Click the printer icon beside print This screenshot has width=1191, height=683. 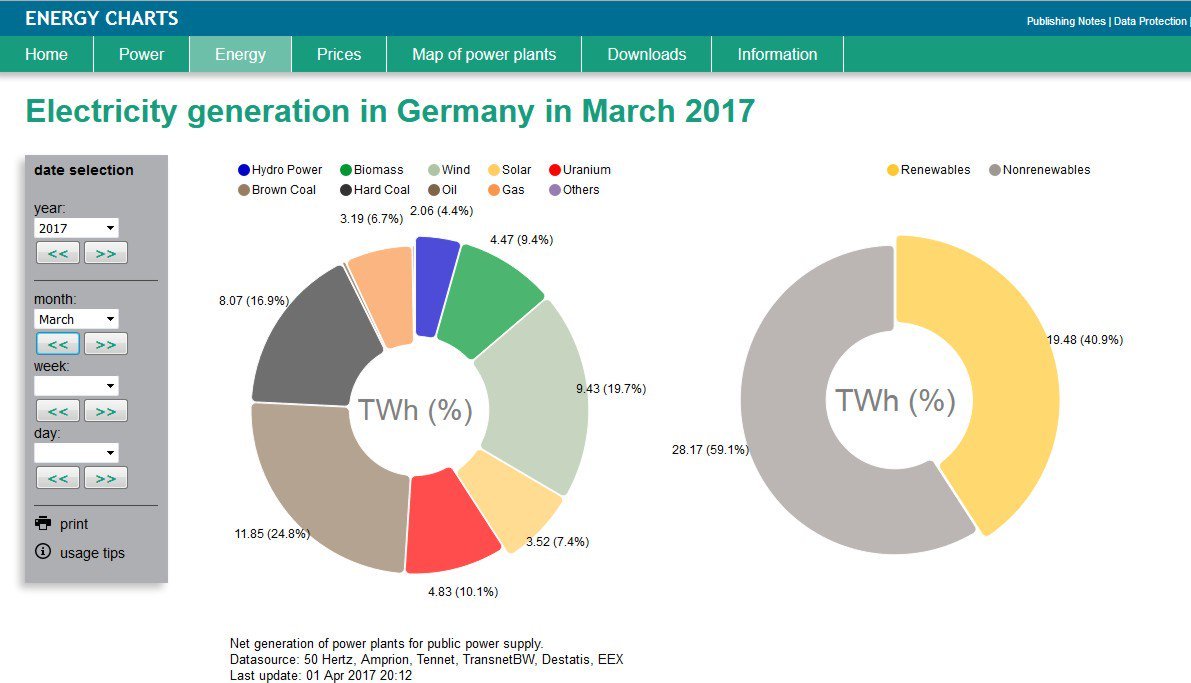tap(43, 523)
